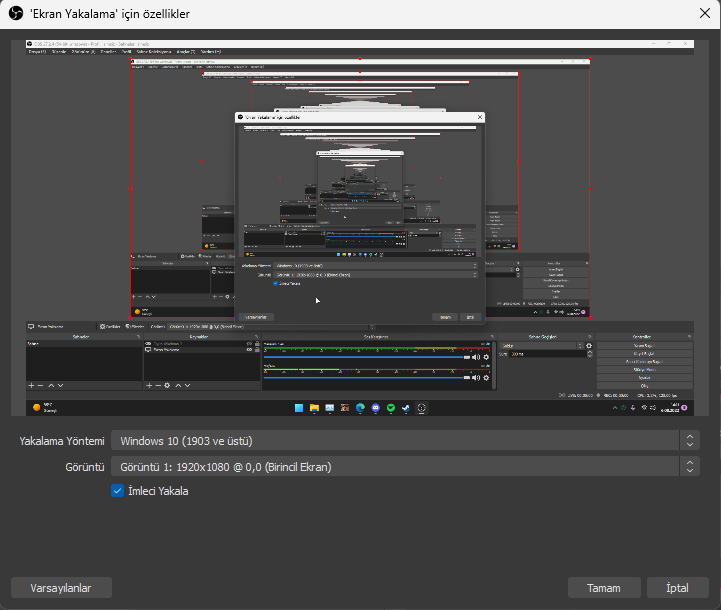
Task: Click the weather widget in the preview taskbar
Action: coord(45,408)
